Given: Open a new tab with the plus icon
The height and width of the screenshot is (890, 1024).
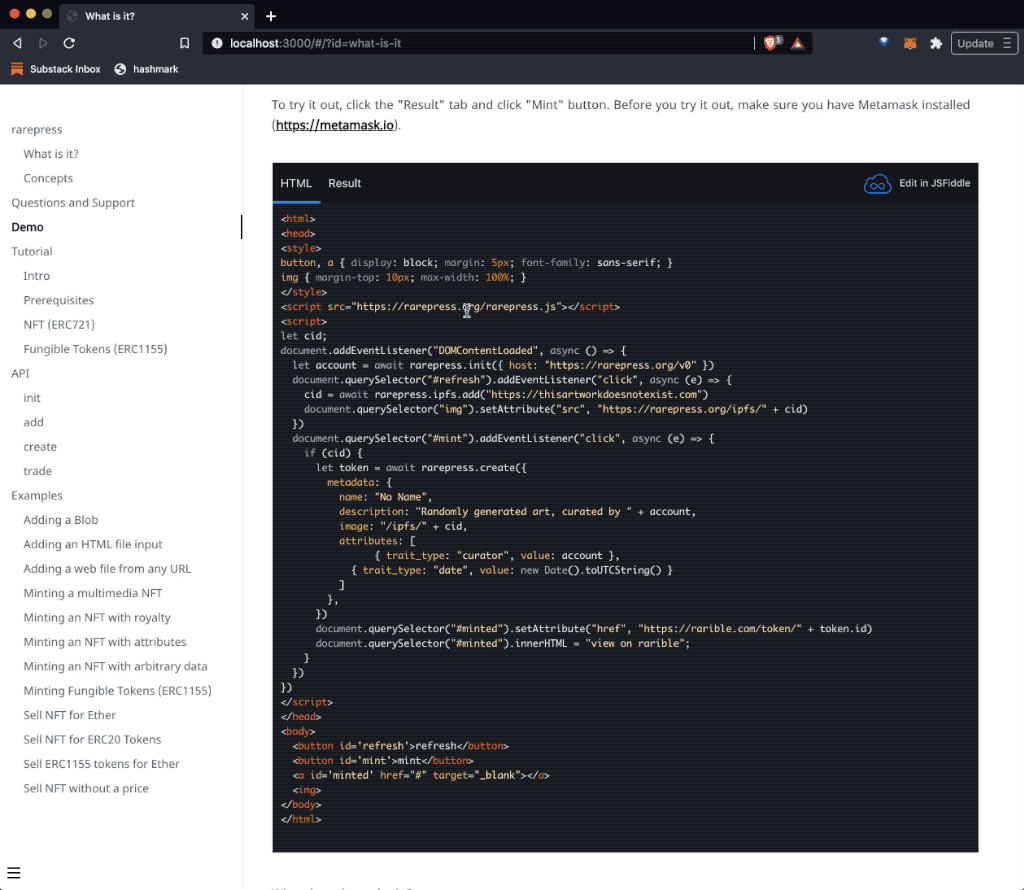Looking at the screenshot, I should (271, 16).
